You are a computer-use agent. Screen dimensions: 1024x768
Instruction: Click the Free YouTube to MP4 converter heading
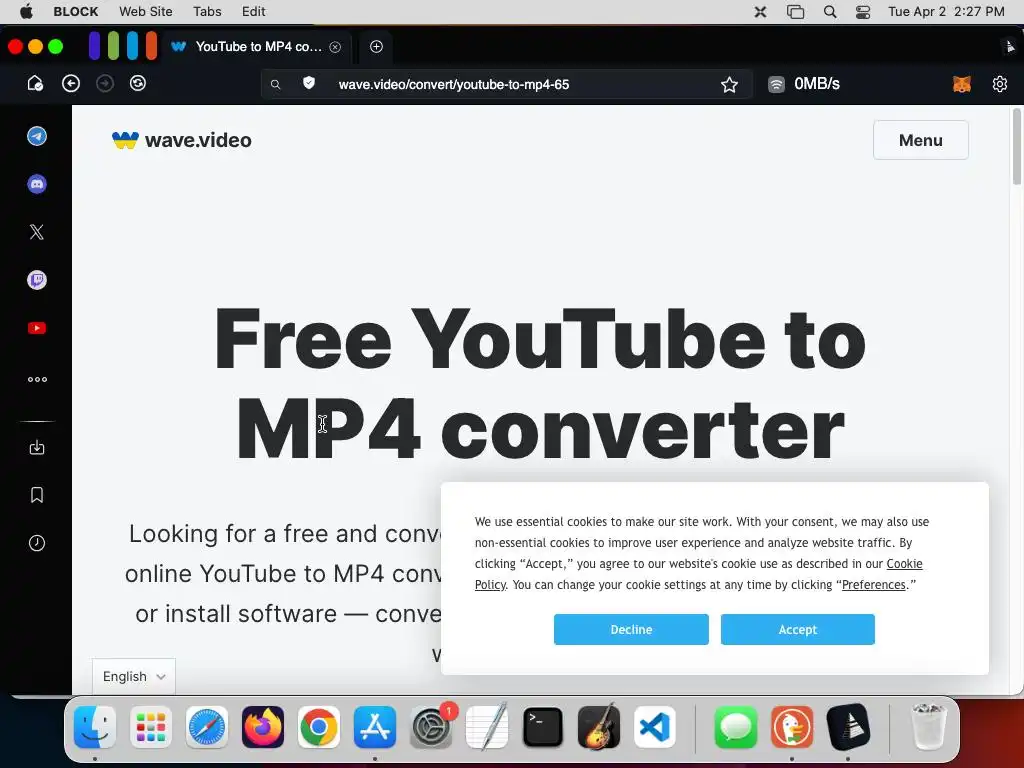pyautogui.click(x=540, y=384)
